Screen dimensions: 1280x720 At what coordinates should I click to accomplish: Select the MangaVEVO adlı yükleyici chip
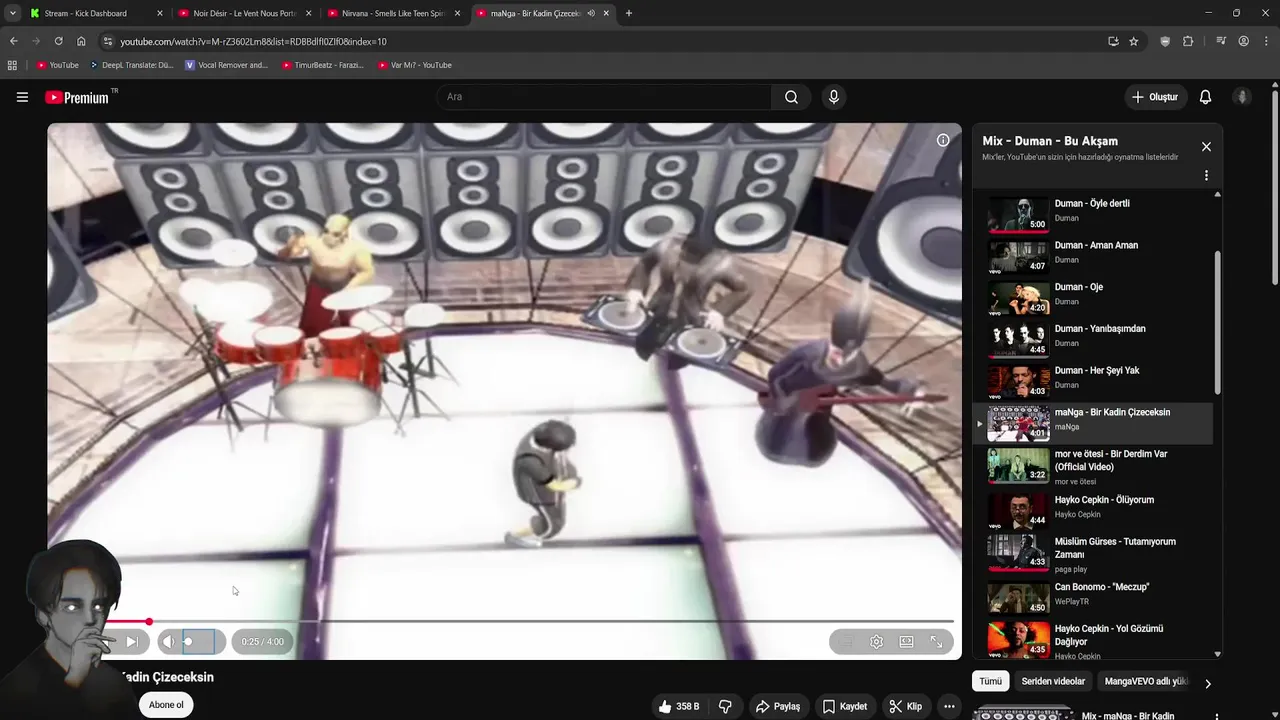[x=1146, y=681]
